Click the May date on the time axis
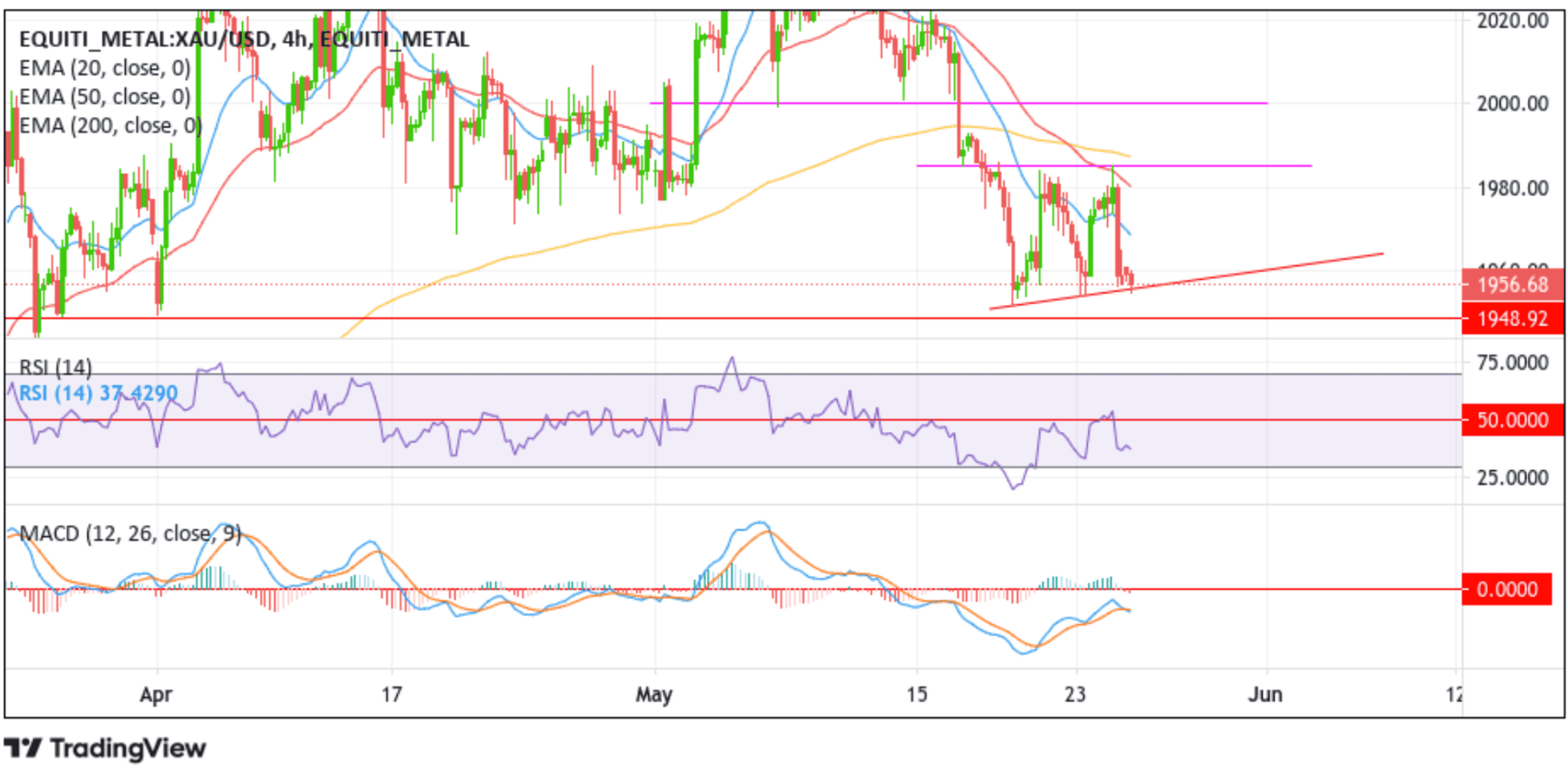The image size is (1568, 782). pyautogui.click(x=654, y=694)
